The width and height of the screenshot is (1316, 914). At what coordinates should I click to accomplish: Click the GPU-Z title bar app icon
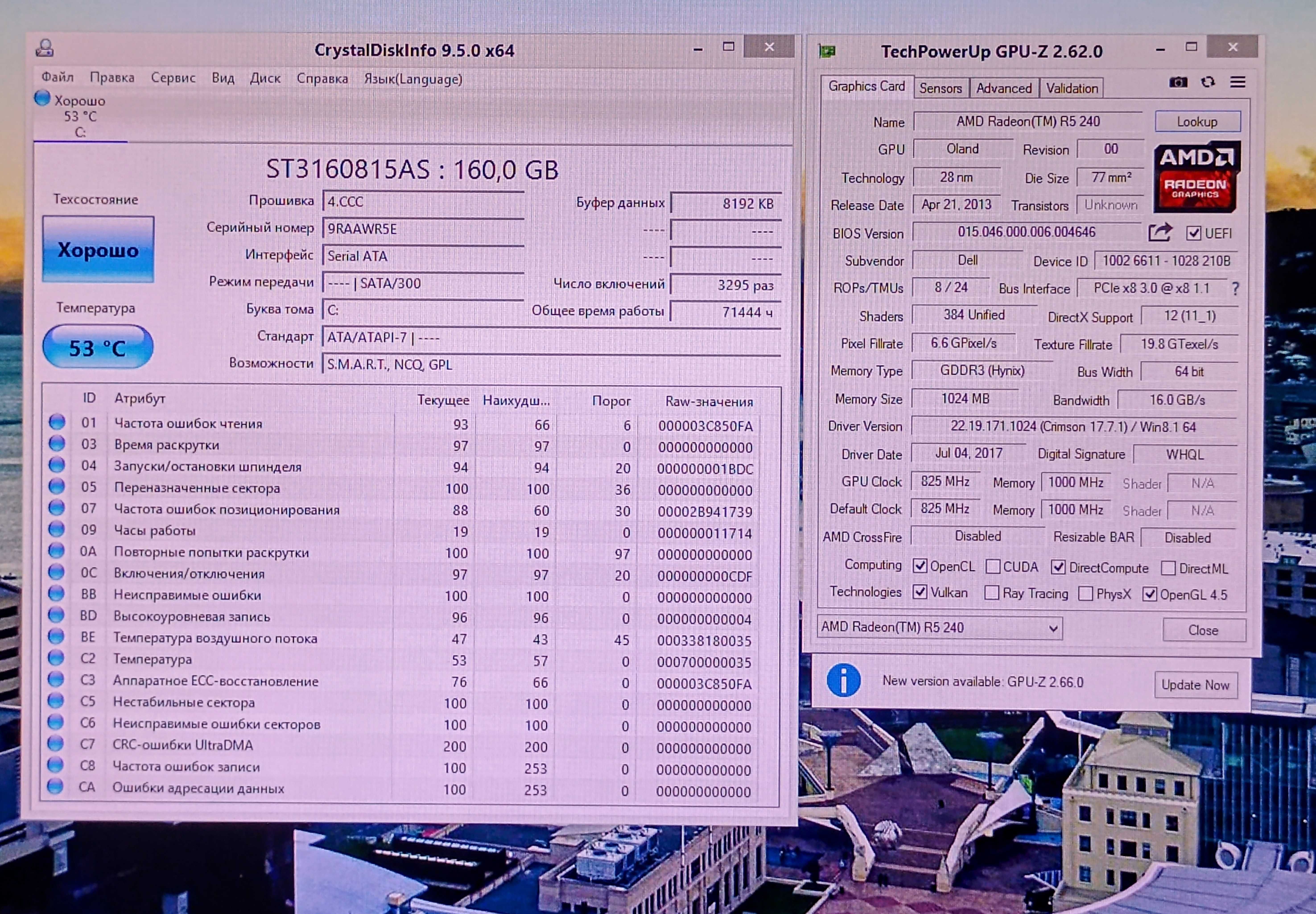[x=827, y=51]
